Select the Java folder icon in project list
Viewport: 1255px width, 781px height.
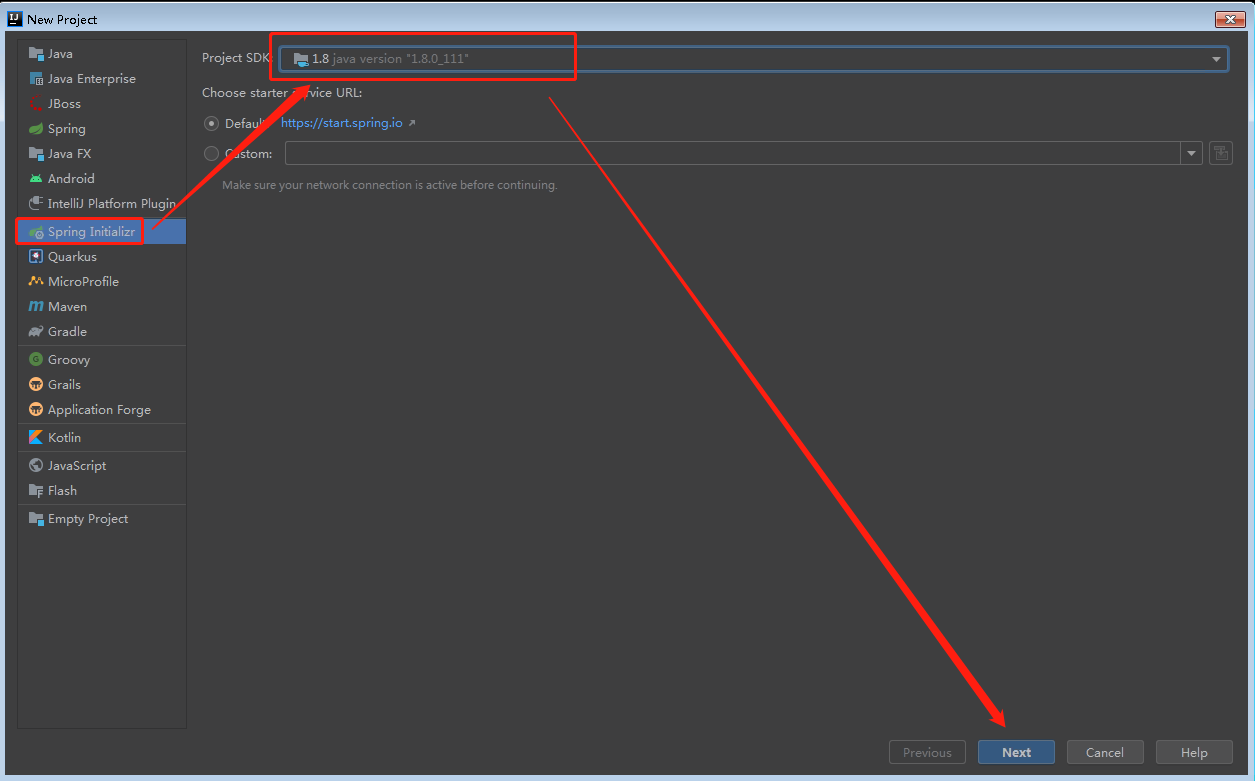click(36, 54)
